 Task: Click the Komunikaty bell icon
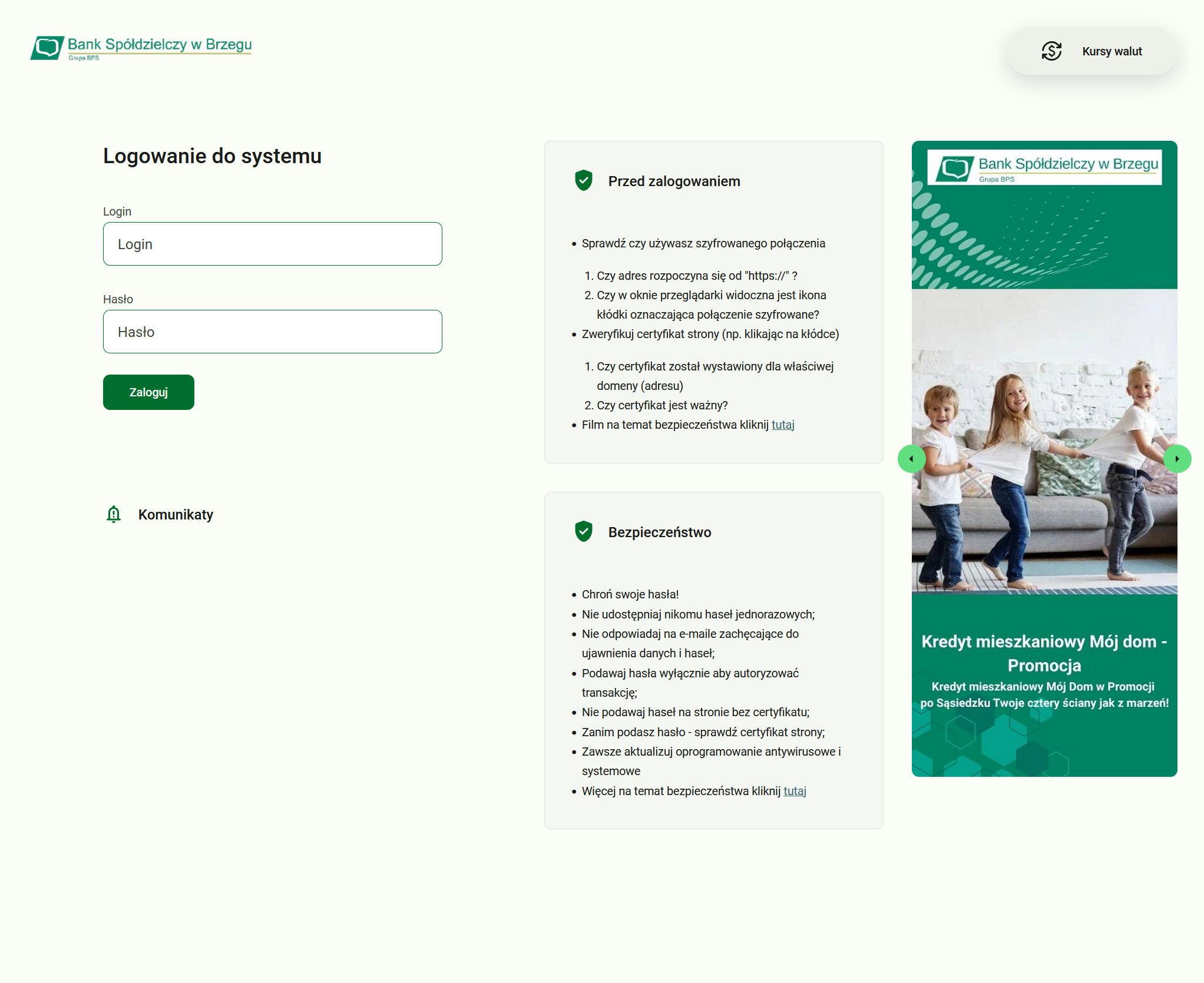tap(114, 514)
